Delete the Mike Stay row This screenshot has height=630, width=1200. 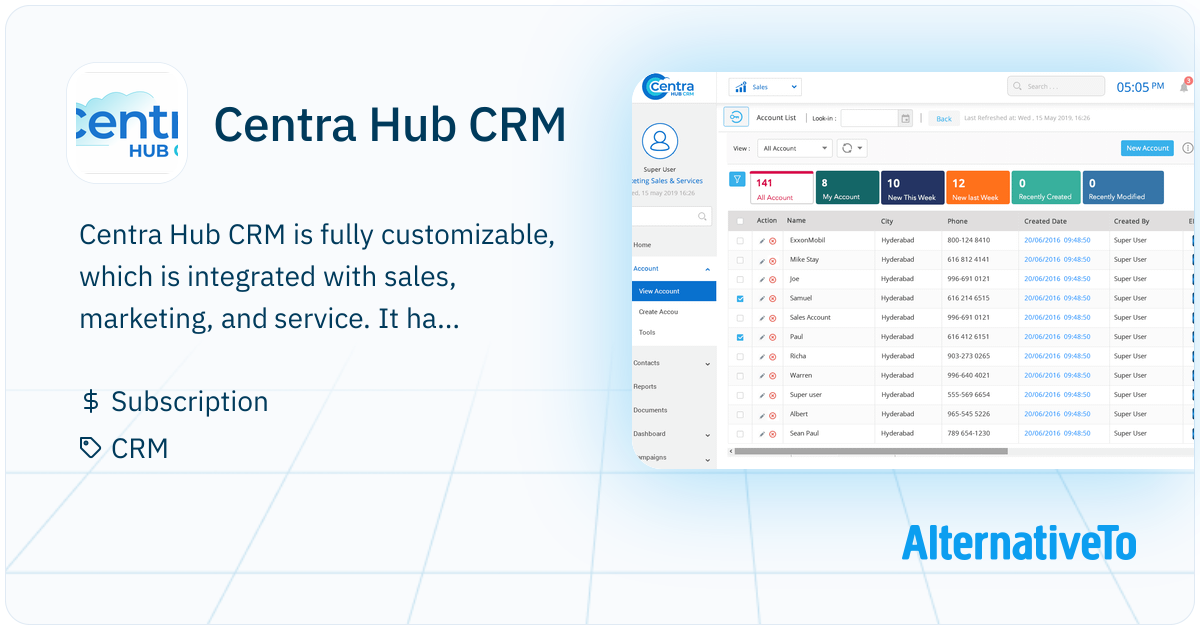(x=773, y=260)
